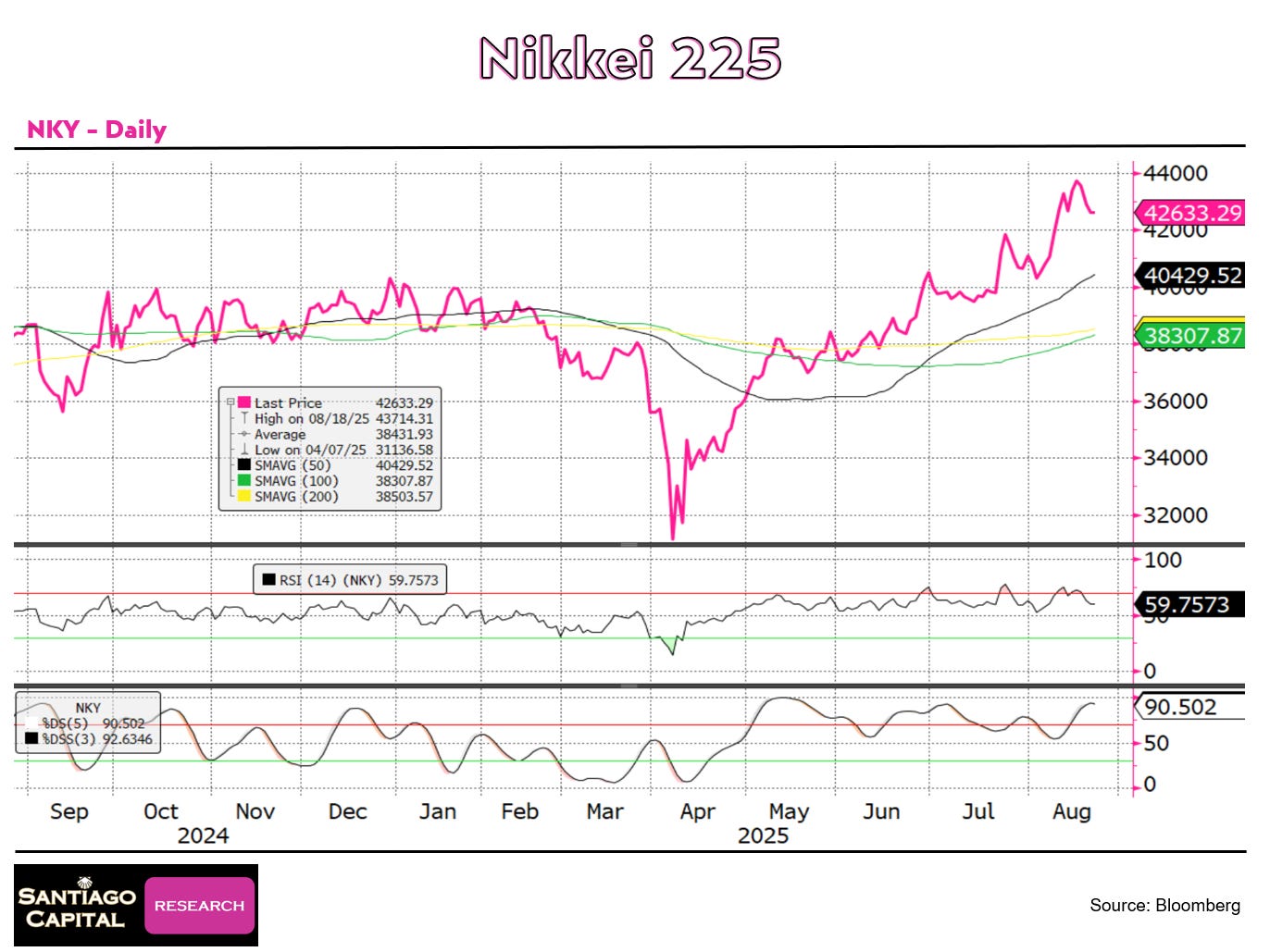Click the 38503.57 value in legend
Screen dimensions: 1270x952
tap(405, 497)
